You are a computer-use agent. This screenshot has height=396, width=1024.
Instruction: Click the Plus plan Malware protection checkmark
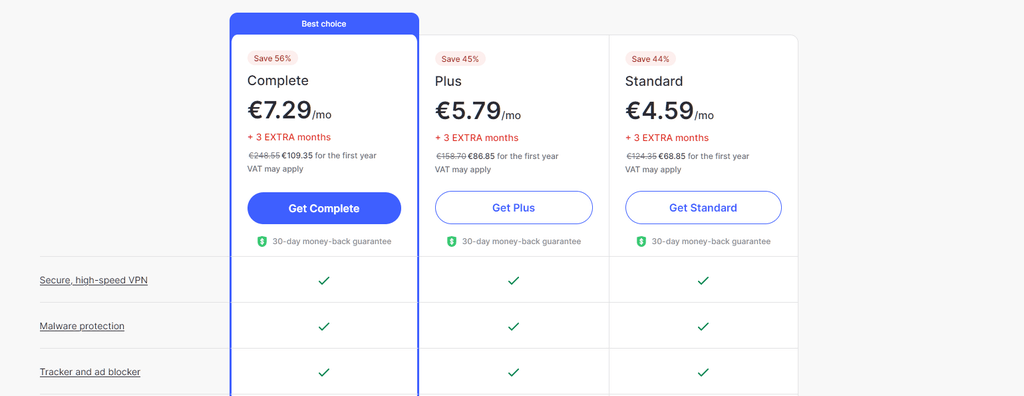point(513,326)
